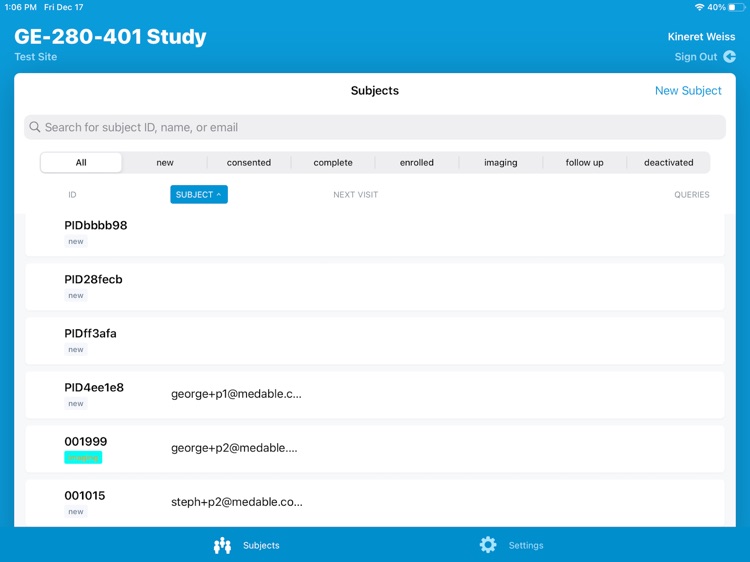Select steph+p2@medable email entry
The height and width of the screenshot is (562, 750).
tap(237, 502)
